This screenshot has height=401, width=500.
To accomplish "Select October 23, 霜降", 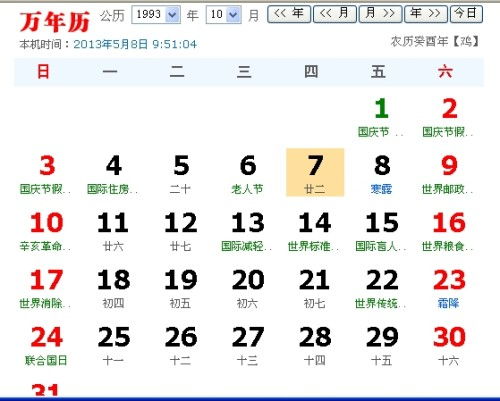I will 449,289.
